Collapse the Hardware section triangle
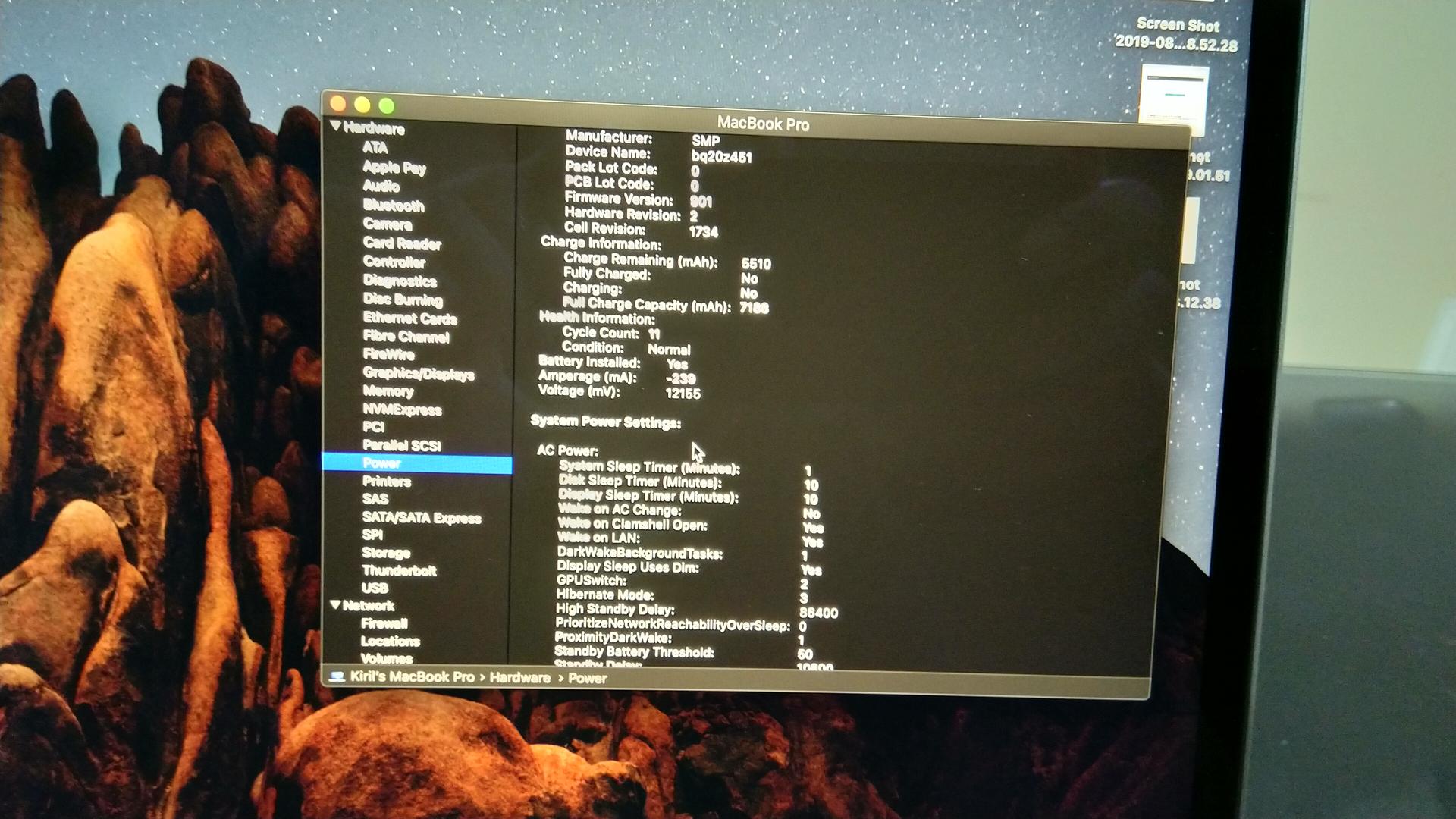 [x=335, y=126]
